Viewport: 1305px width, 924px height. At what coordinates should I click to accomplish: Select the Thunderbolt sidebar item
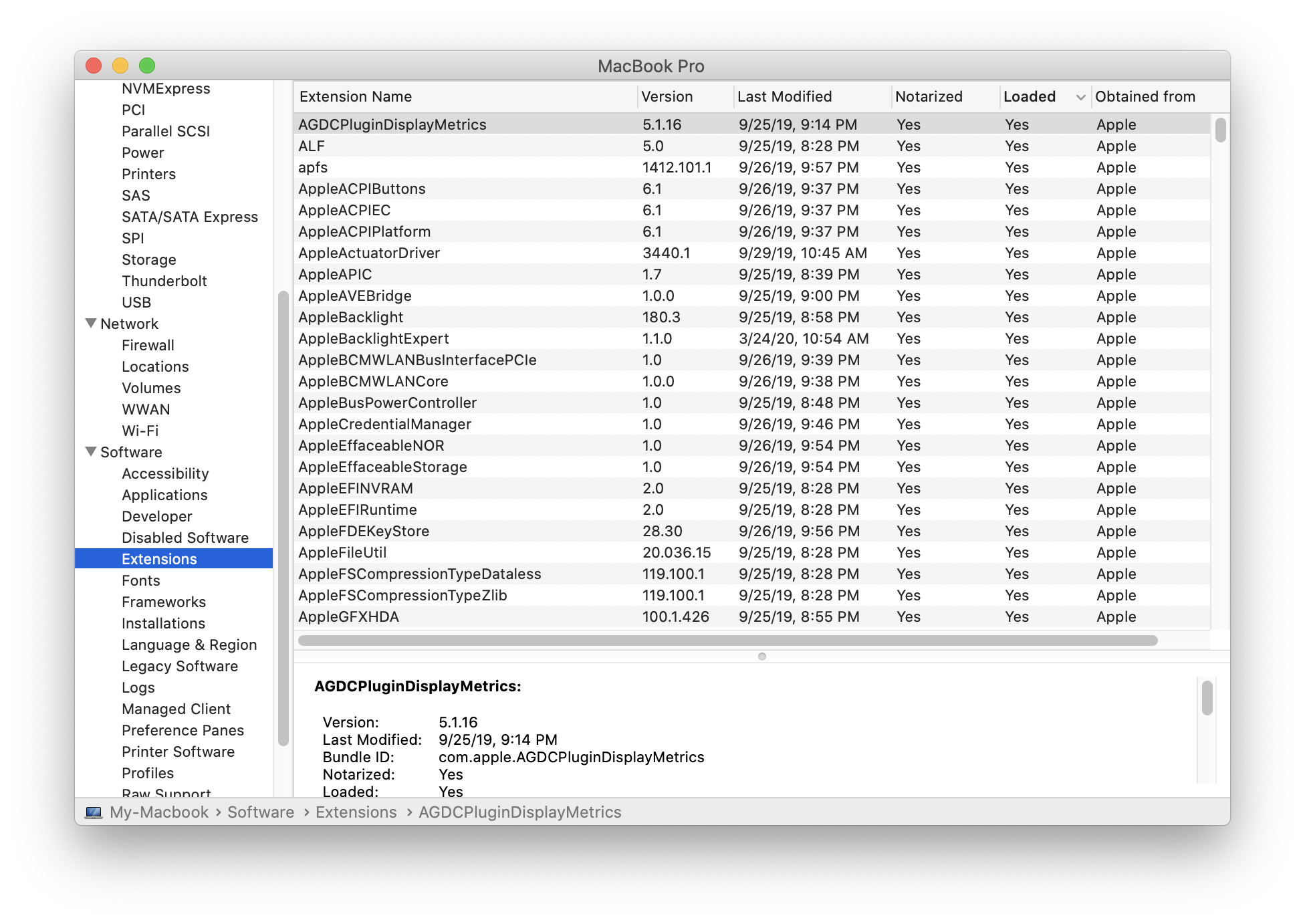[164, 281]
